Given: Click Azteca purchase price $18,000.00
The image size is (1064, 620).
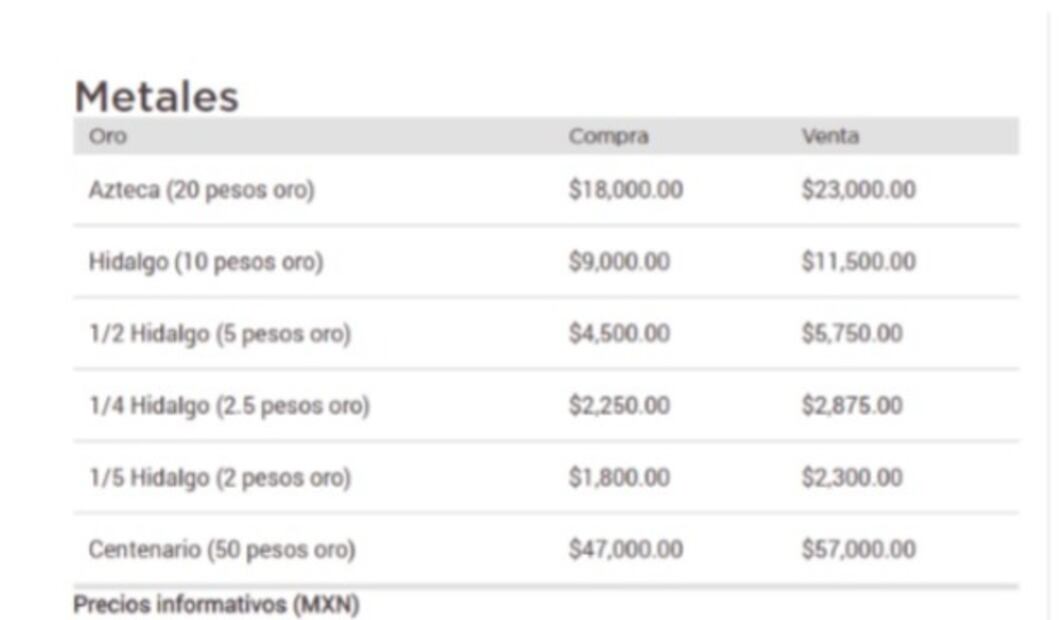Looking at the screenshot, I should click(x=626, y=190).
